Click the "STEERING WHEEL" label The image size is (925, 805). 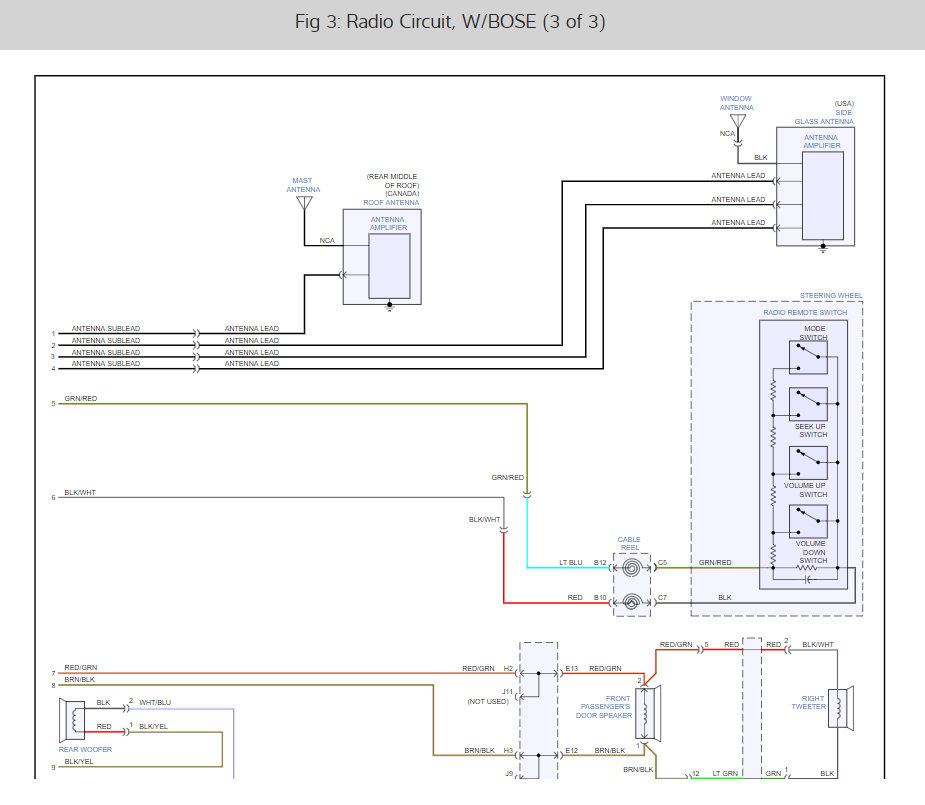point(830,296)
